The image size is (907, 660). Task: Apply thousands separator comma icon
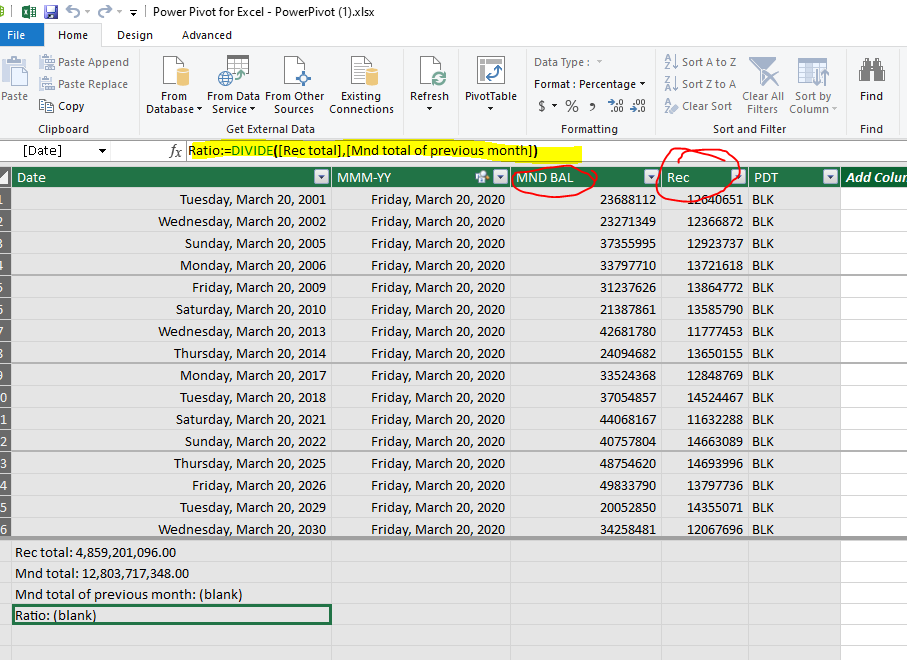(592, 106)
